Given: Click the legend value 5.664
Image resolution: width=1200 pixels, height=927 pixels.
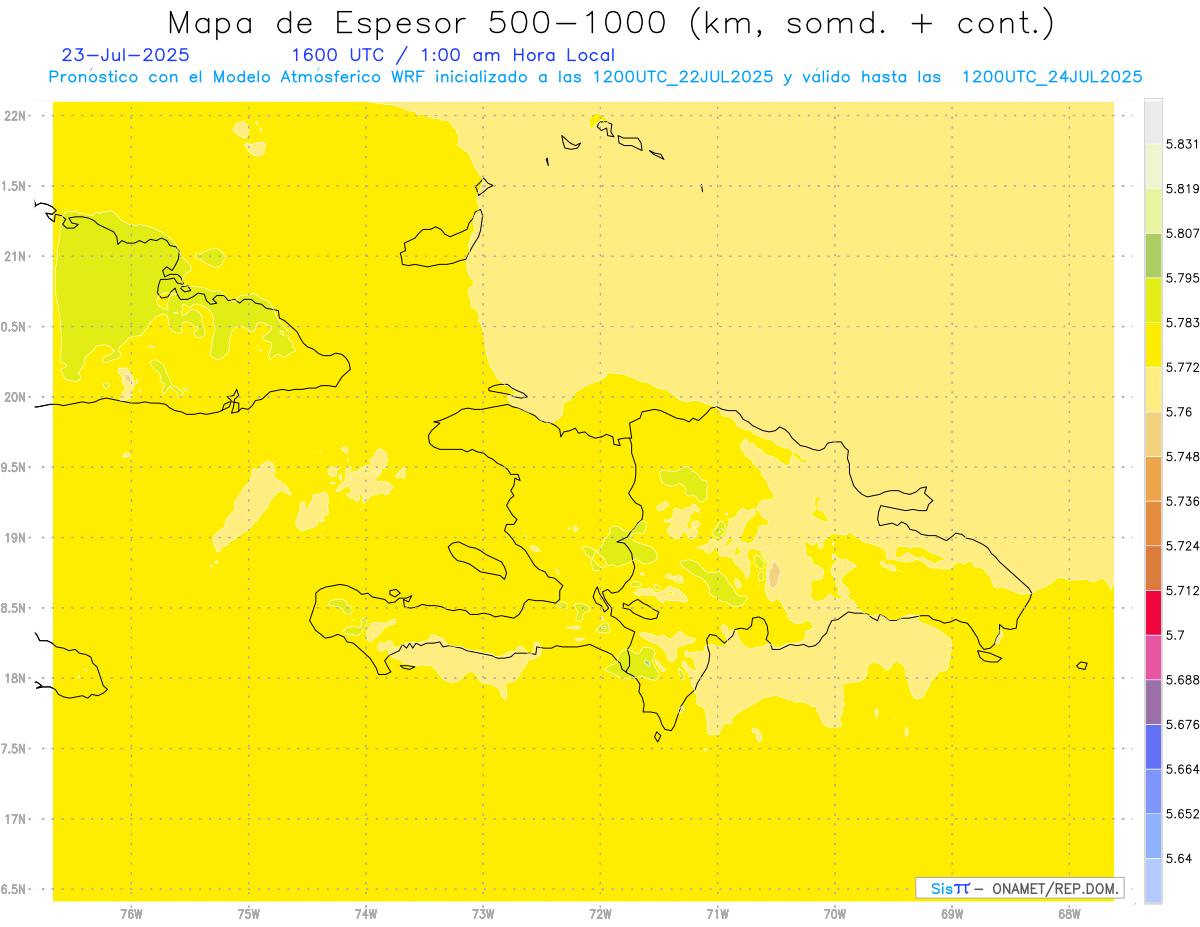Looking at the screenshot, I should [x=1183, y=769].
